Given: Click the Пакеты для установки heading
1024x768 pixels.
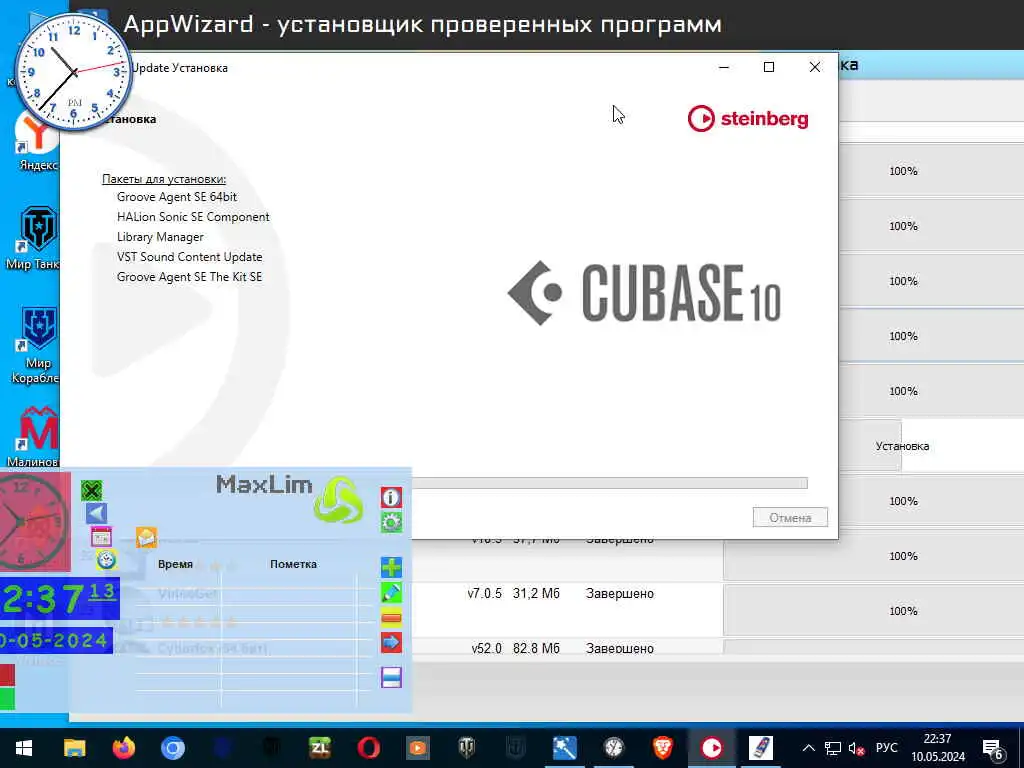Looking at the screenshot, I should pyautogui.click(x=164, y=179).
